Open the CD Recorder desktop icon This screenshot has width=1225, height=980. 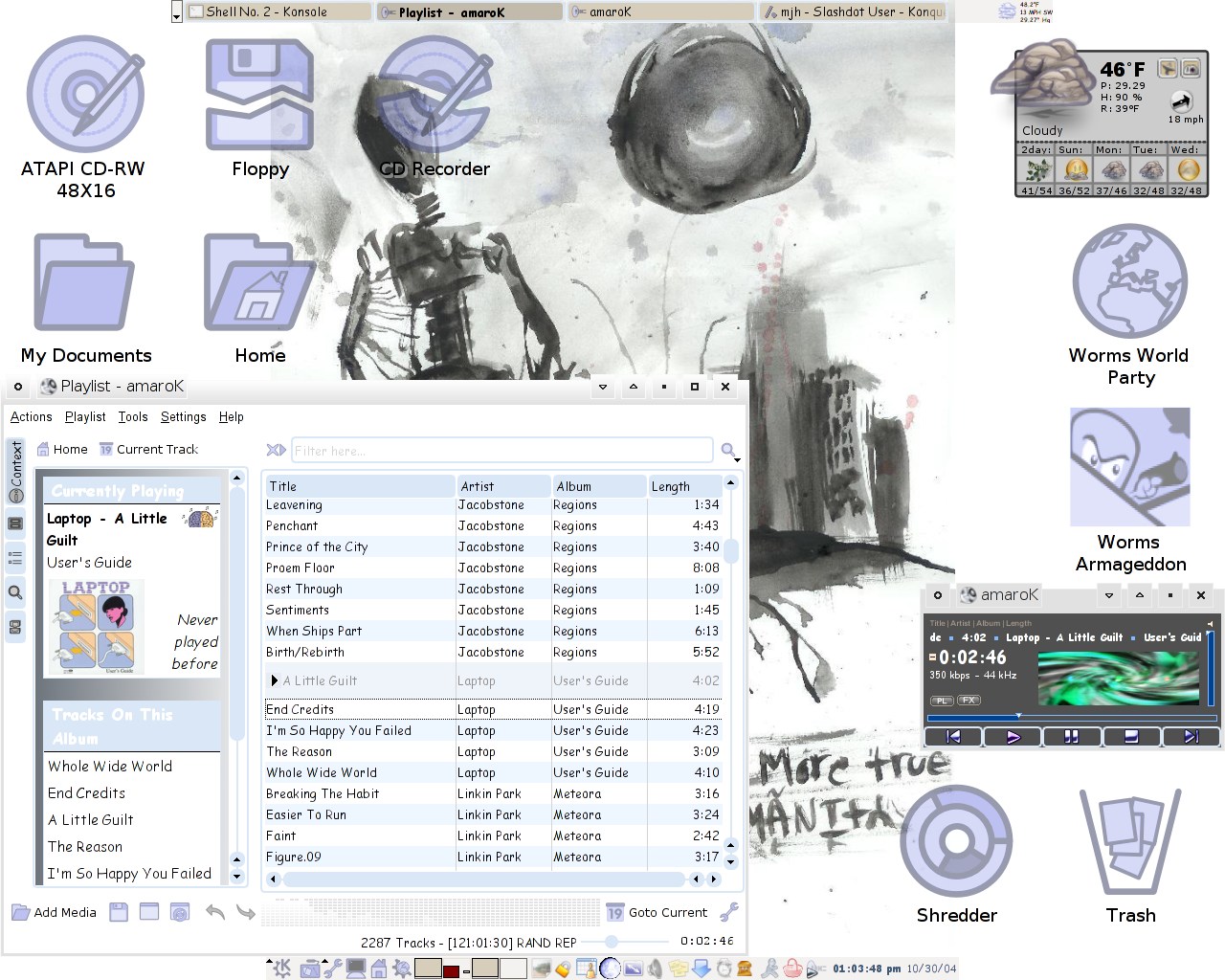(434, 96)
